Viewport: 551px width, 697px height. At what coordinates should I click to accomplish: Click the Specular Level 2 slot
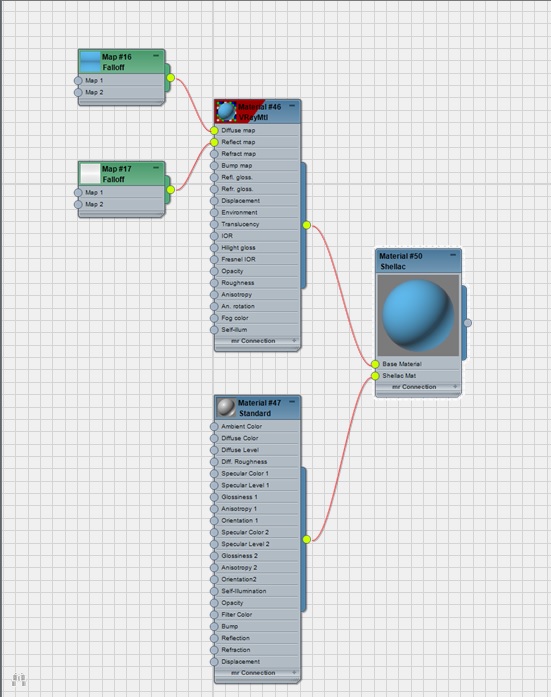[245, 544]
